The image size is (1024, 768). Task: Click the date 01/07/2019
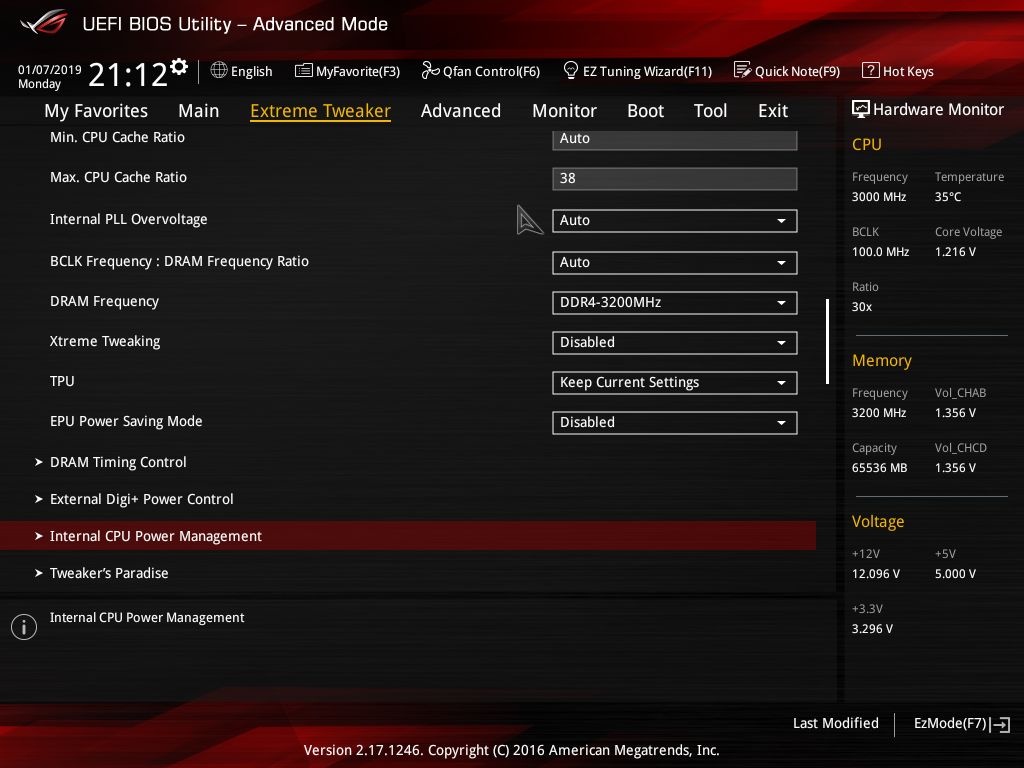tap(50, 70)
